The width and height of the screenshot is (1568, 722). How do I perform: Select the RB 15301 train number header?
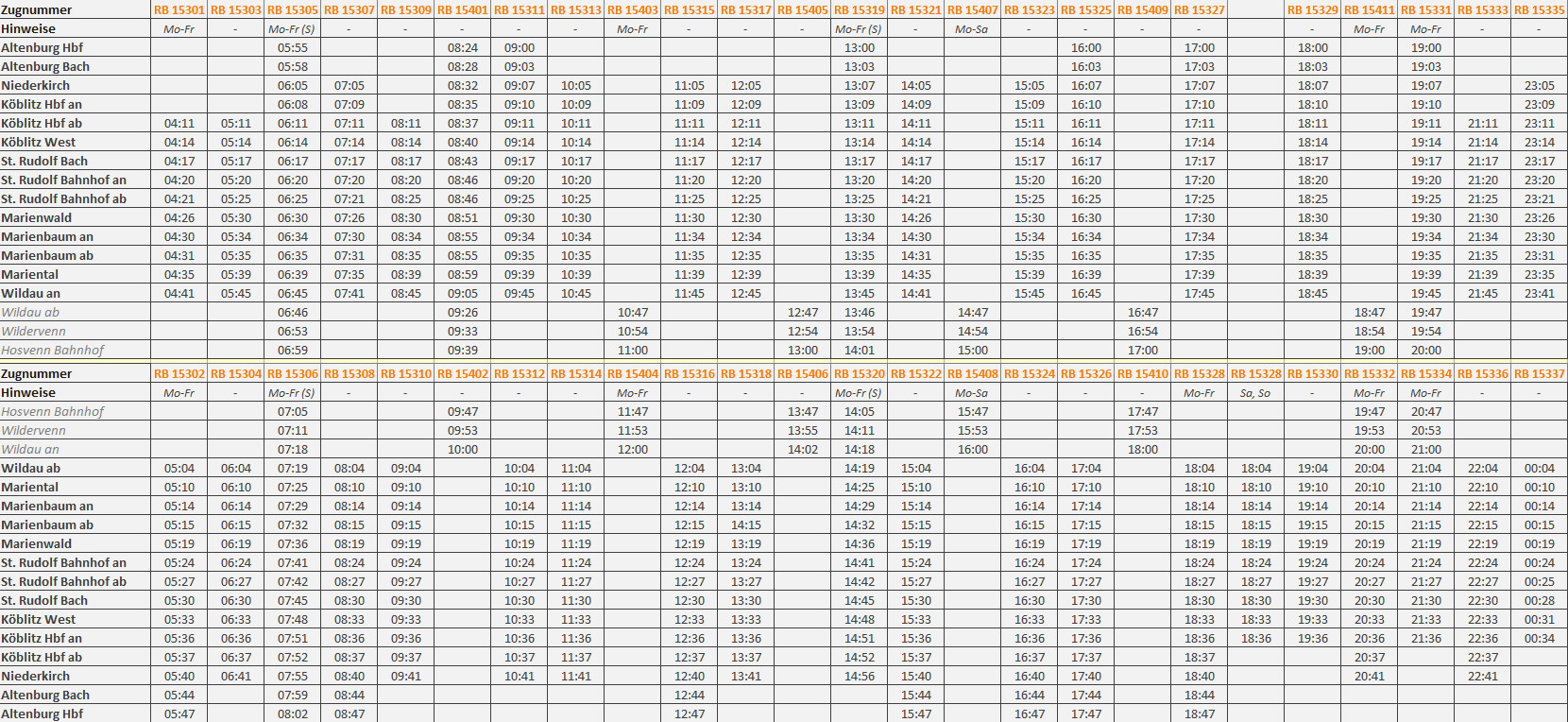pos(179,9)
